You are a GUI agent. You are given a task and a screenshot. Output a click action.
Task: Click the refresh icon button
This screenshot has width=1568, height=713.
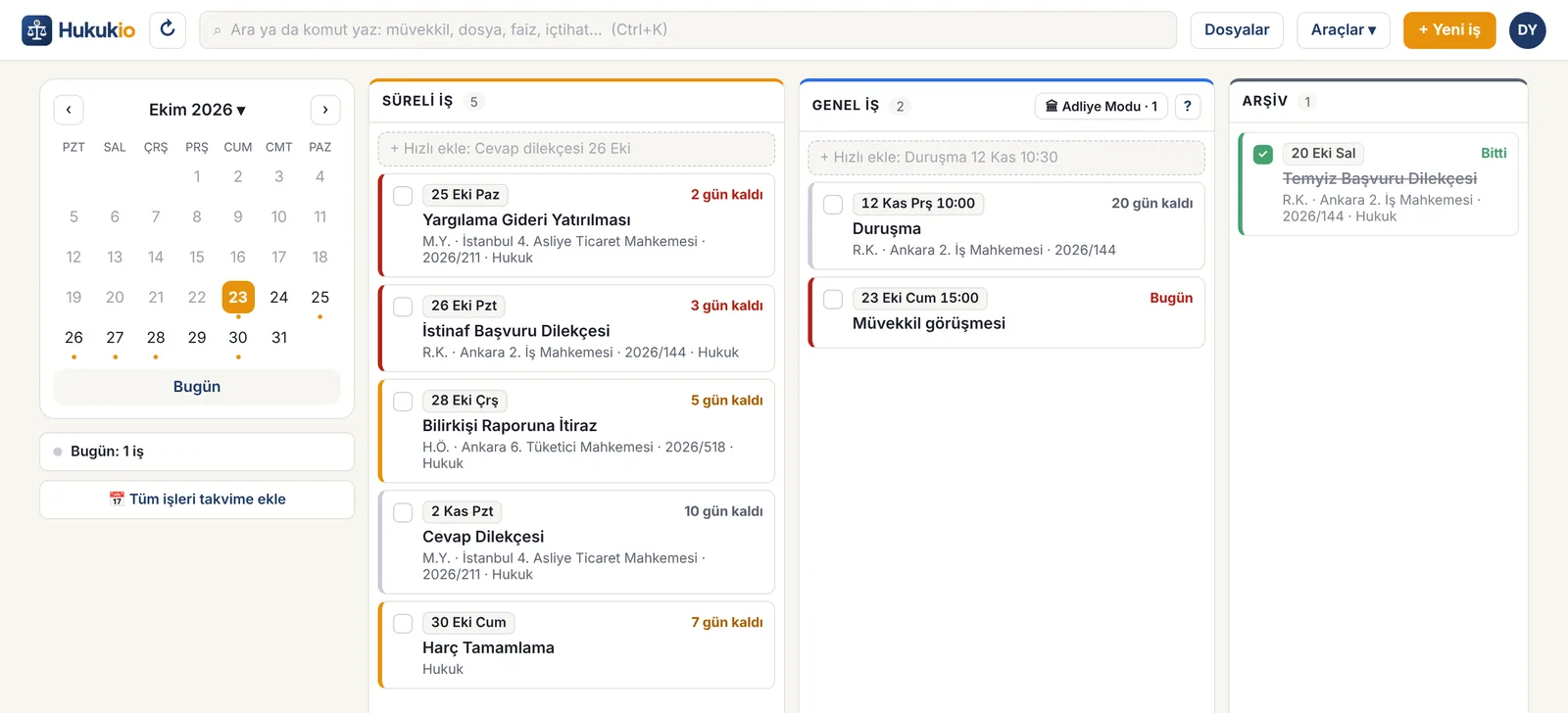(x=168, y=29)
